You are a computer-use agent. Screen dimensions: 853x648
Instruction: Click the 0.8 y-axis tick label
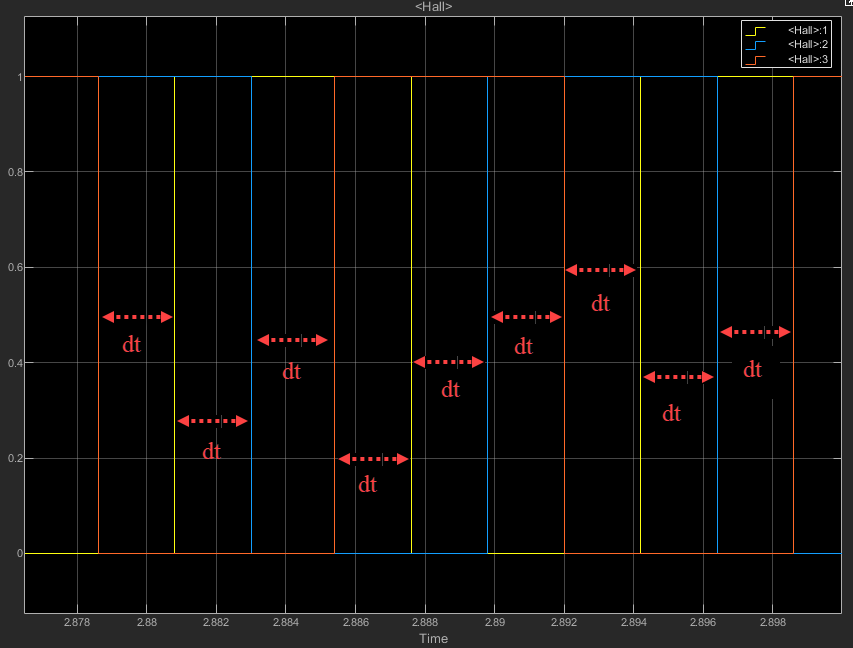coord(10,172)
